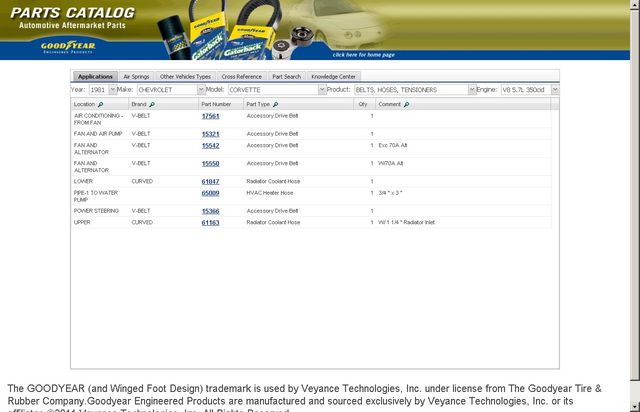Open part number 61047 link

(211, 182)
